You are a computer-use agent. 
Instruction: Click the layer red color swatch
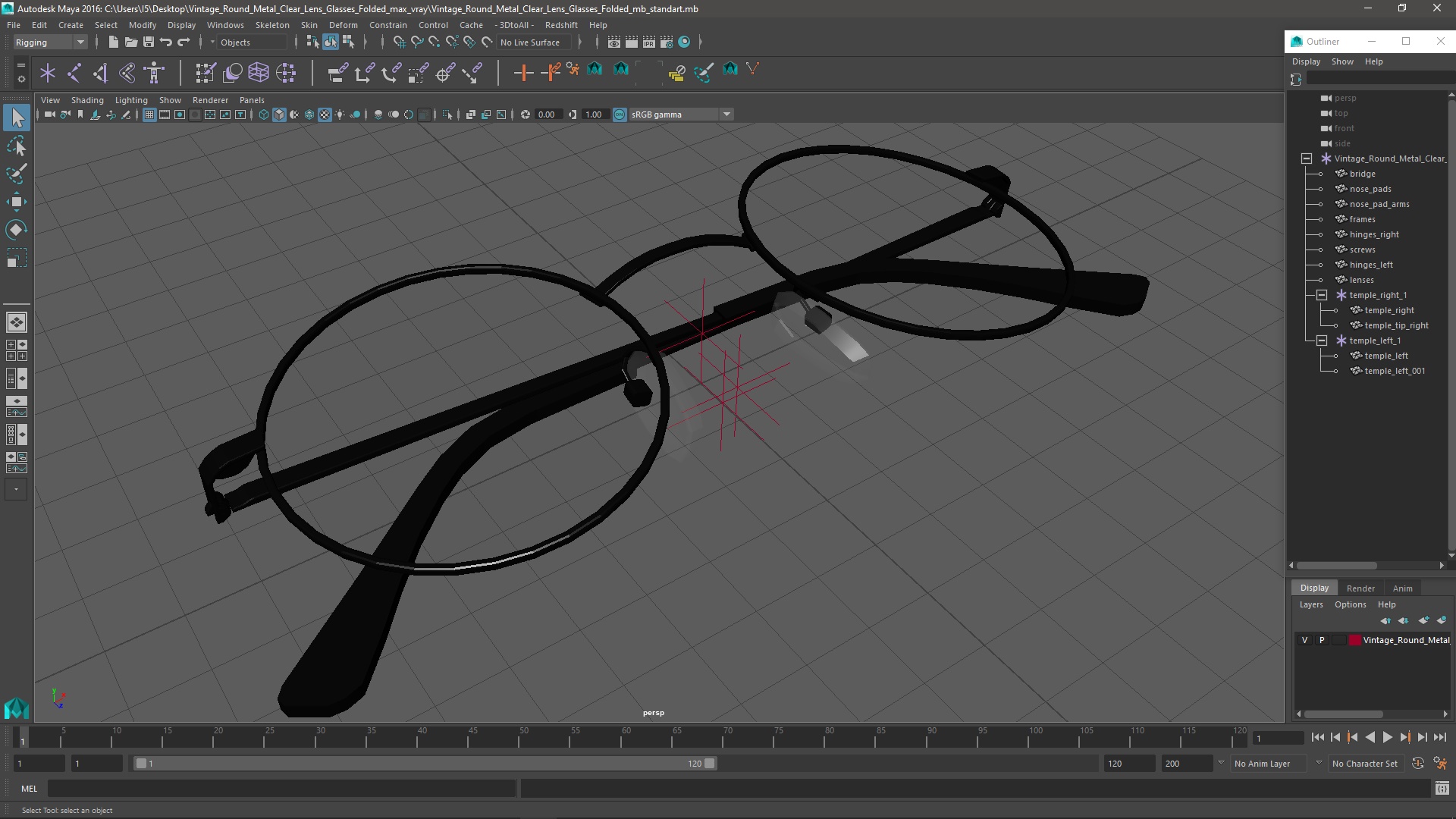(x=1354, y=640)
